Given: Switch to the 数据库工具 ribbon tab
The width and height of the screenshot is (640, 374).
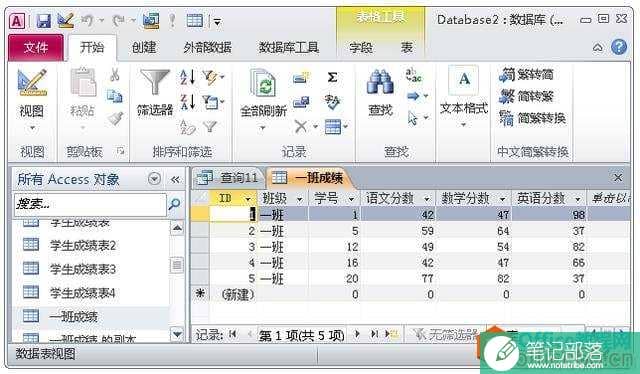Looking at the screenshot, I should coord(289,48).
